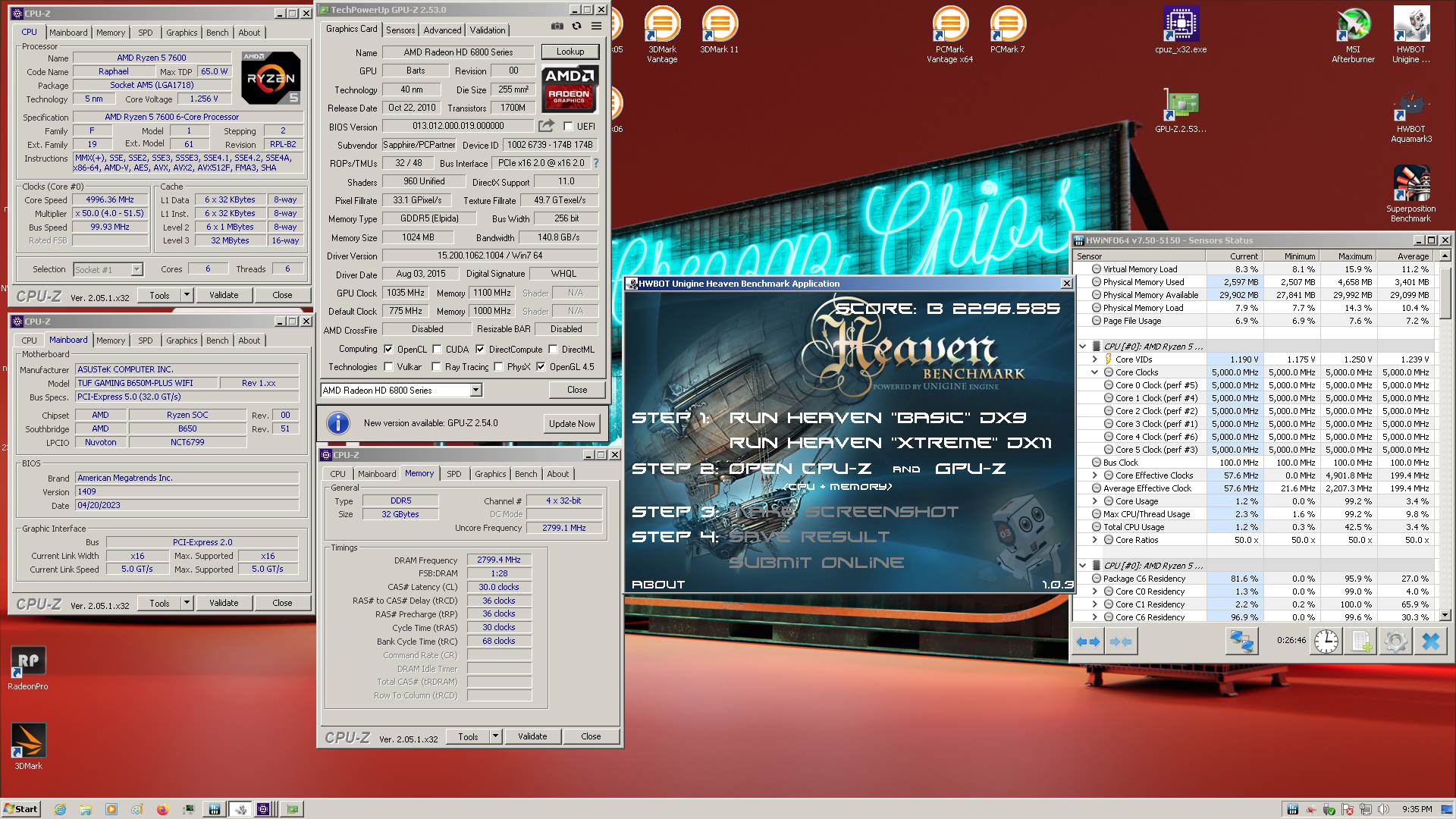Open the PCMark 7 desktop shortcut
Viewport: 1456px width, 819px height.
point(1007,30)
